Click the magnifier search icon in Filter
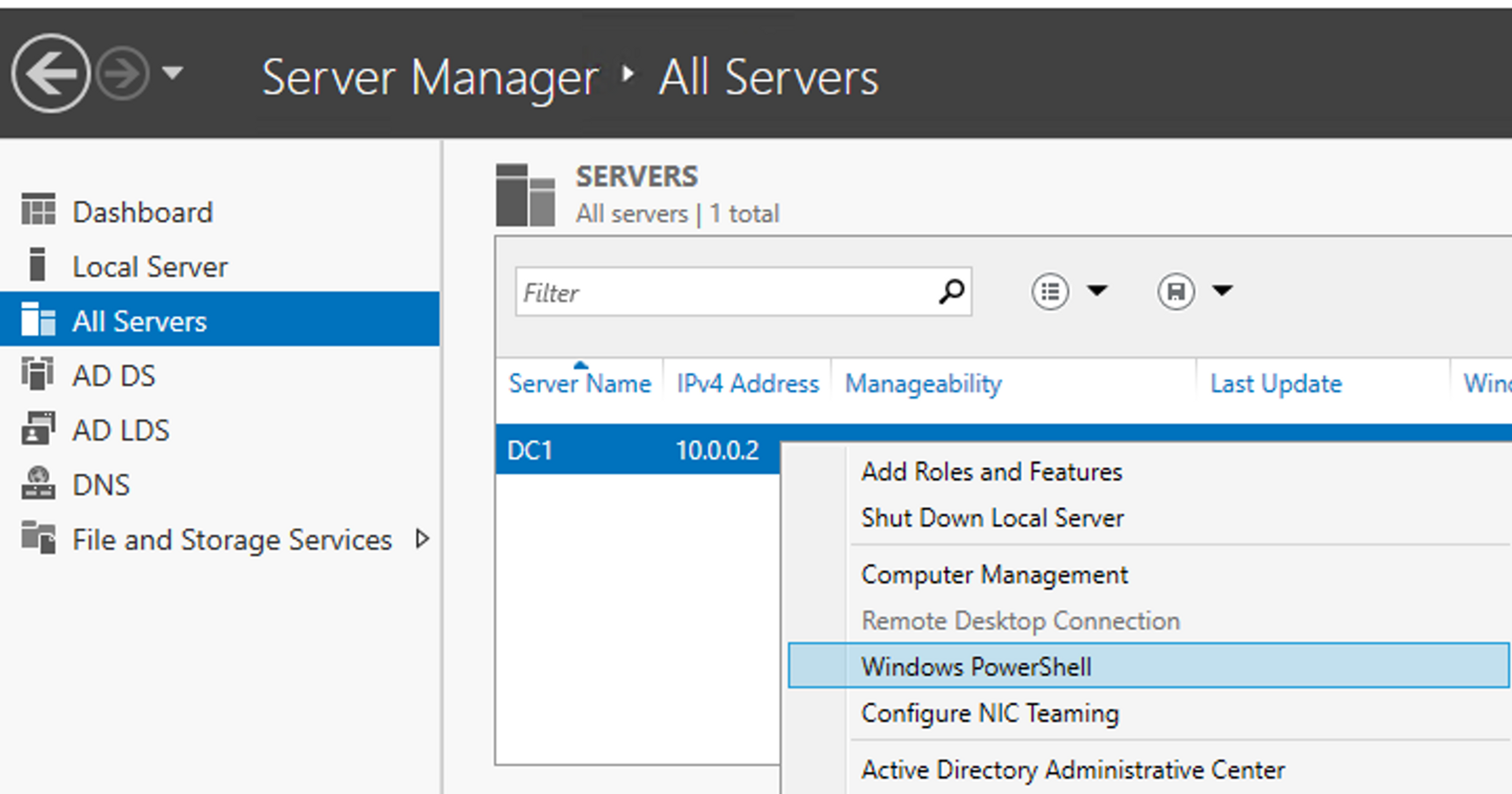The height and width of the screenshot is (794, 1512). coord(951,291)
